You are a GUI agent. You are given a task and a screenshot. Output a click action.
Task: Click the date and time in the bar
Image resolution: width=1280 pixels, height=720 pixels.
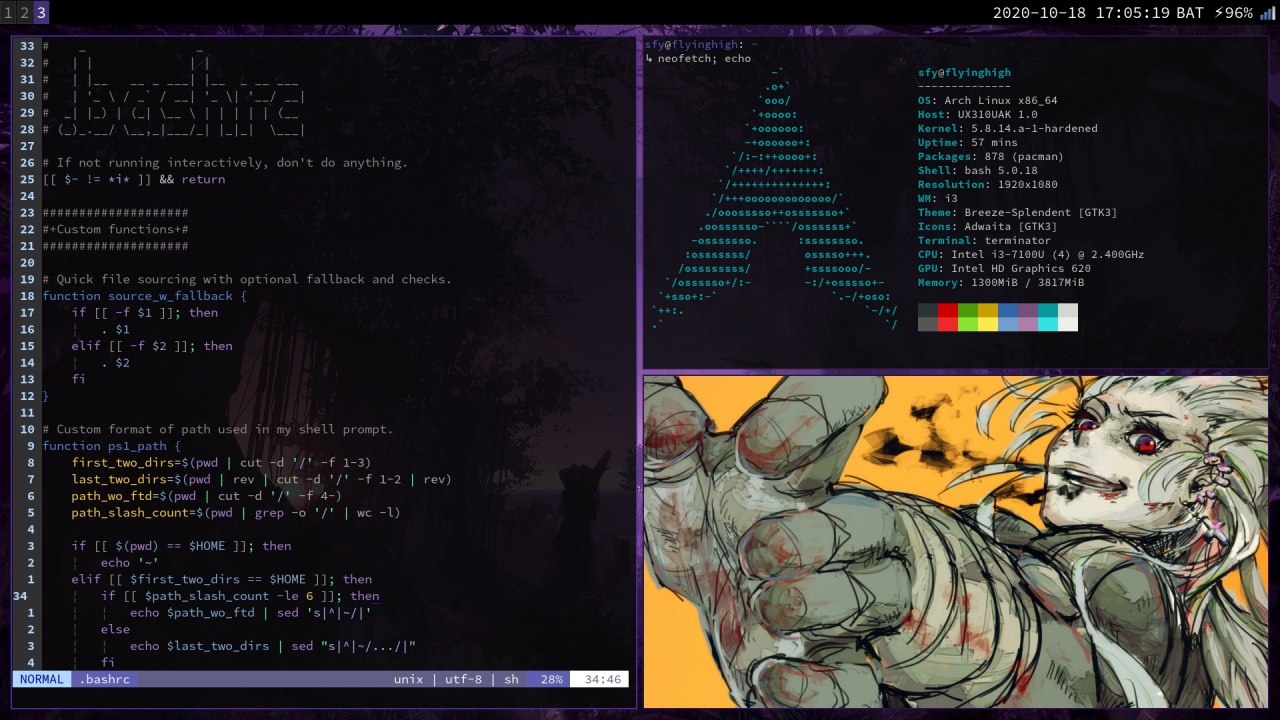click(x=1080, y=13)
